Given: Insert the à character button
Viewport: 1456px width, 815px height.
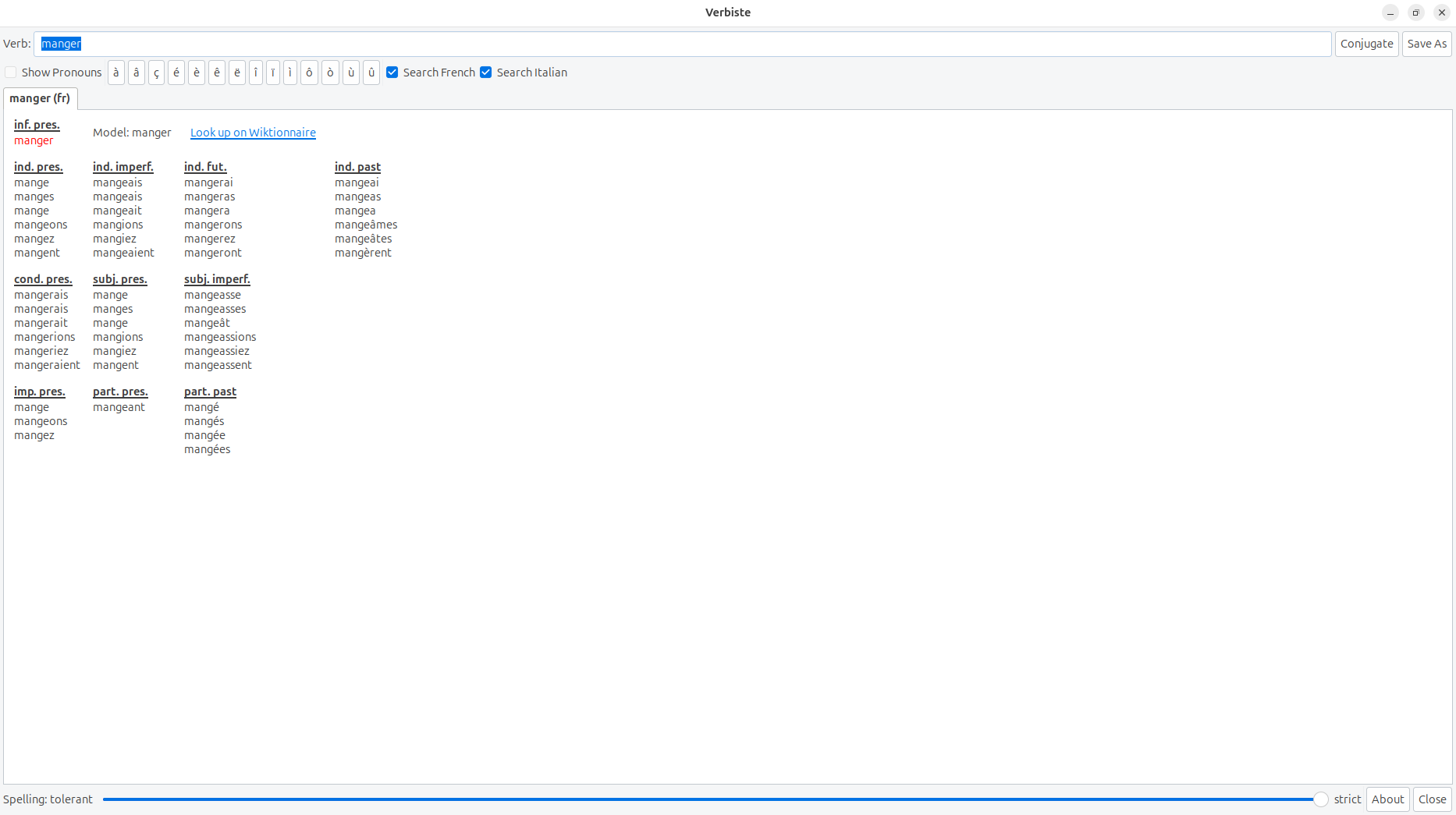Looking at the screenshot, I should click(x=116, y=73).
